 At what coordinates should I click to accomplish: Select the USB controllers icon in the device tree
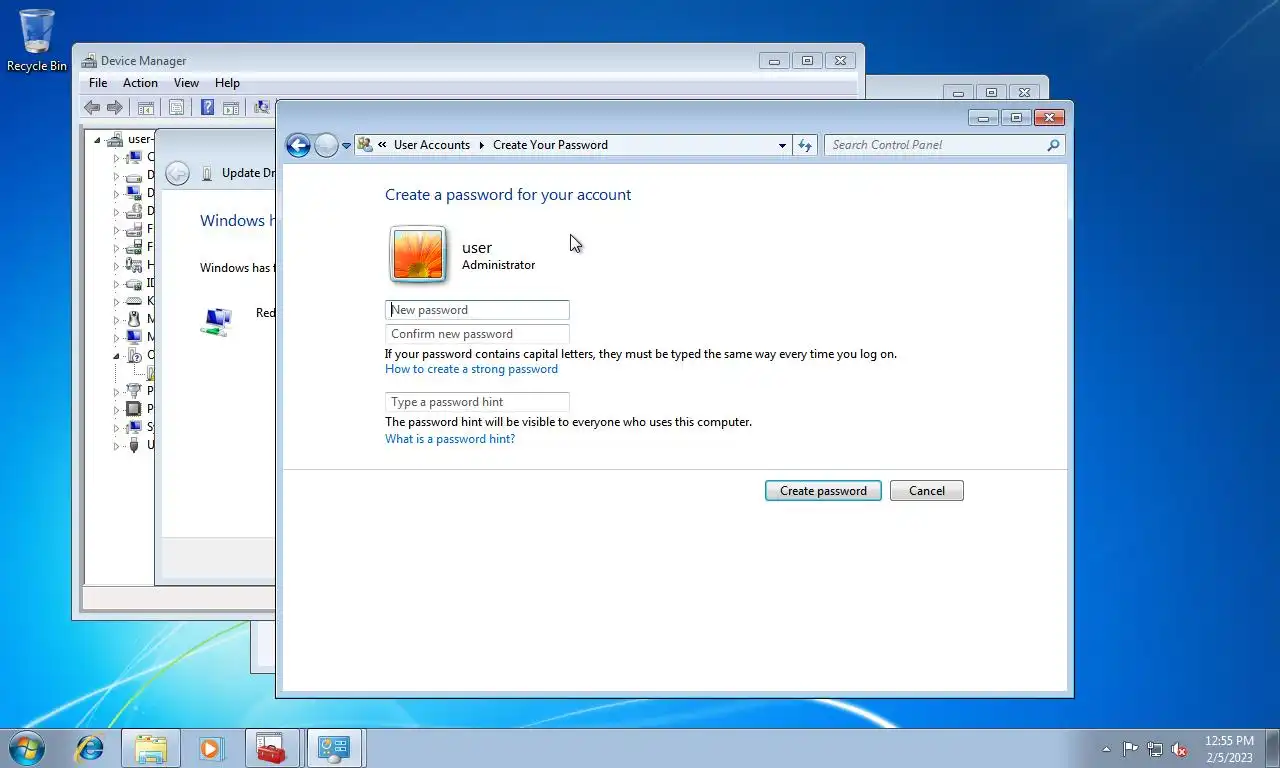[134, 445]
